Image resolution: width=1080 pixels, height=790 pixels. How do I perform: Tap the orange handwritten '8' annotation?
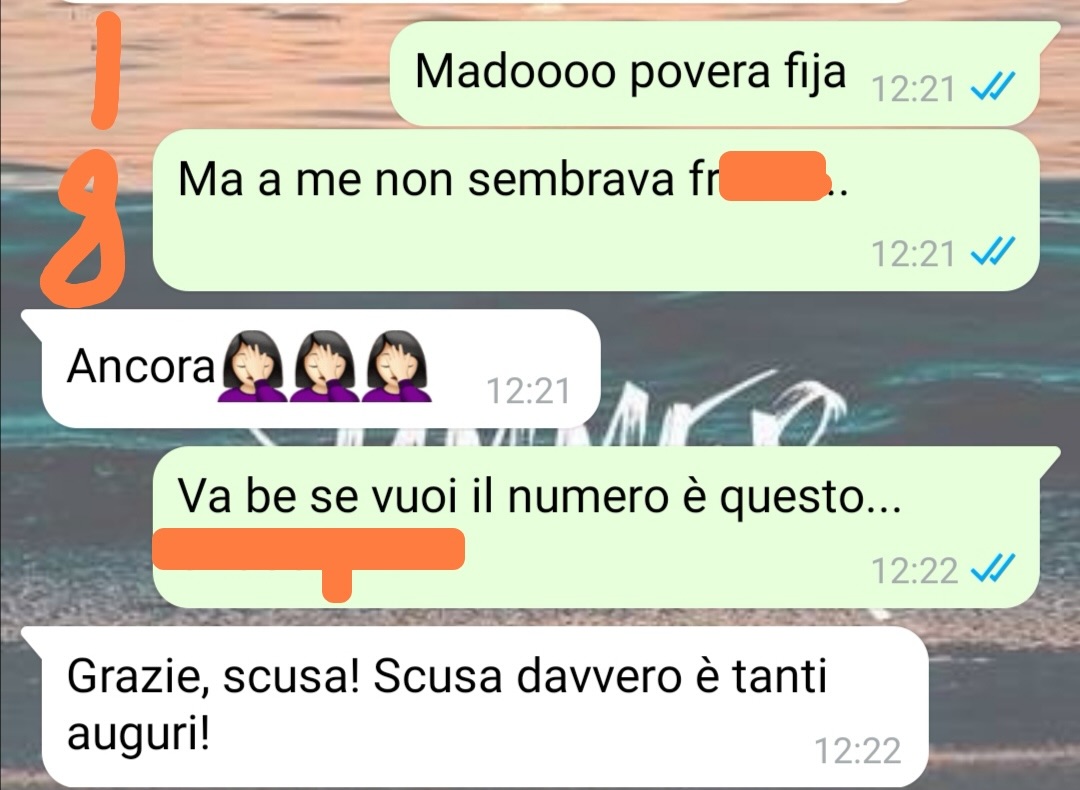point(84,229)
